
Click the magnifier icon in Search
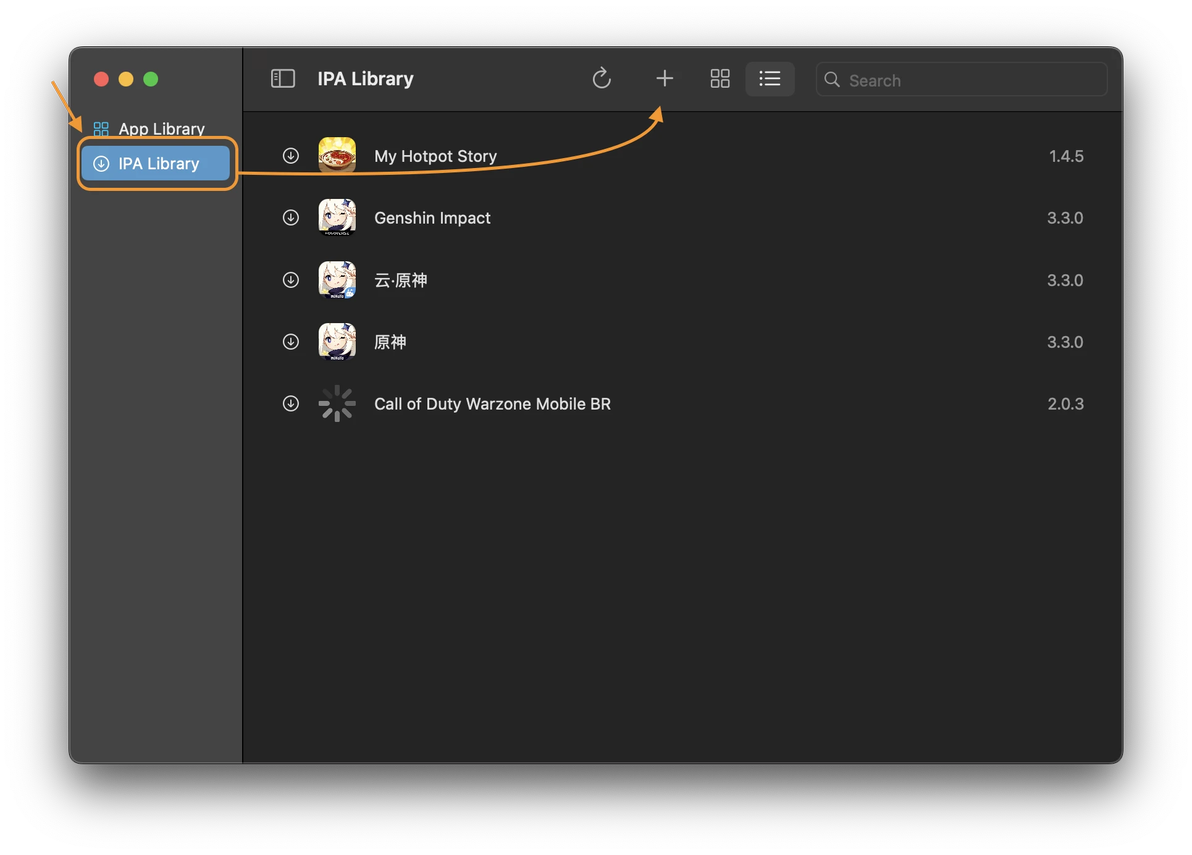(x=832, y=80)
